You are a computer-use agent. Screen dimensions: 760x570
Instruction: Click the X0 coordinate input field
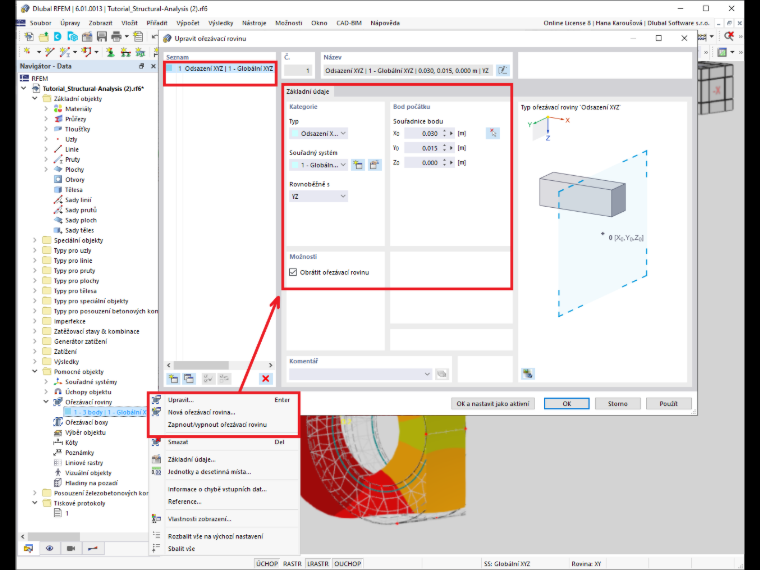[x=422, y=133]
